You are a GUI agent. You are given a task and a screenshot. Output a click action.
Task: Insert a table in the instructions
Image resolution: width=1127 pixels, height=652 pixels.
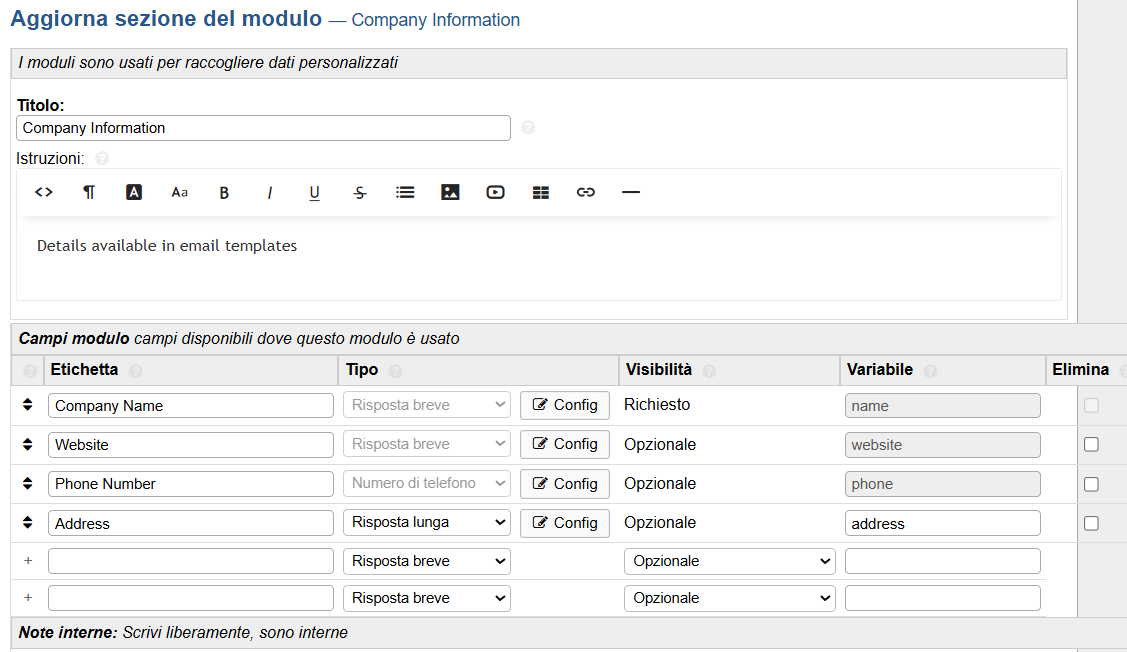coord(541,192)
